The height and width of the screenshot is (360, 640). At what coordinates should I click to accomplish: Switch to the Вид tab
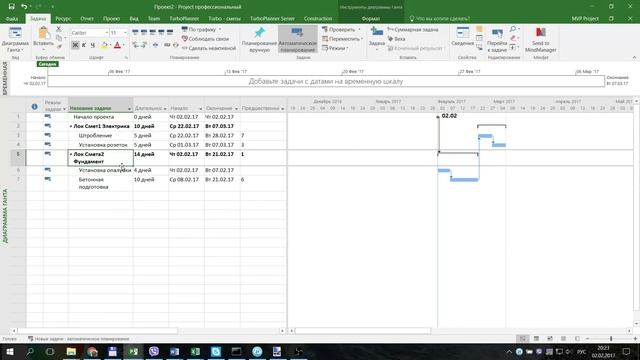134,18
